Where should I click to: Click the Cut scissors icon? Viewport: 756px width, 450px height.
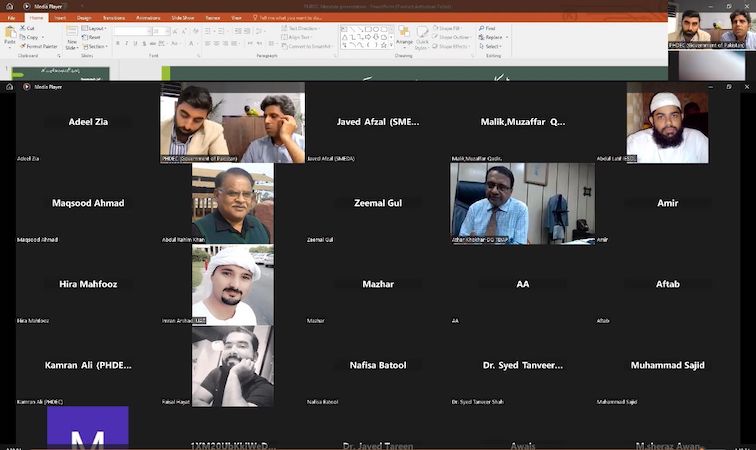pyautogui.click(x=22, y=28)
